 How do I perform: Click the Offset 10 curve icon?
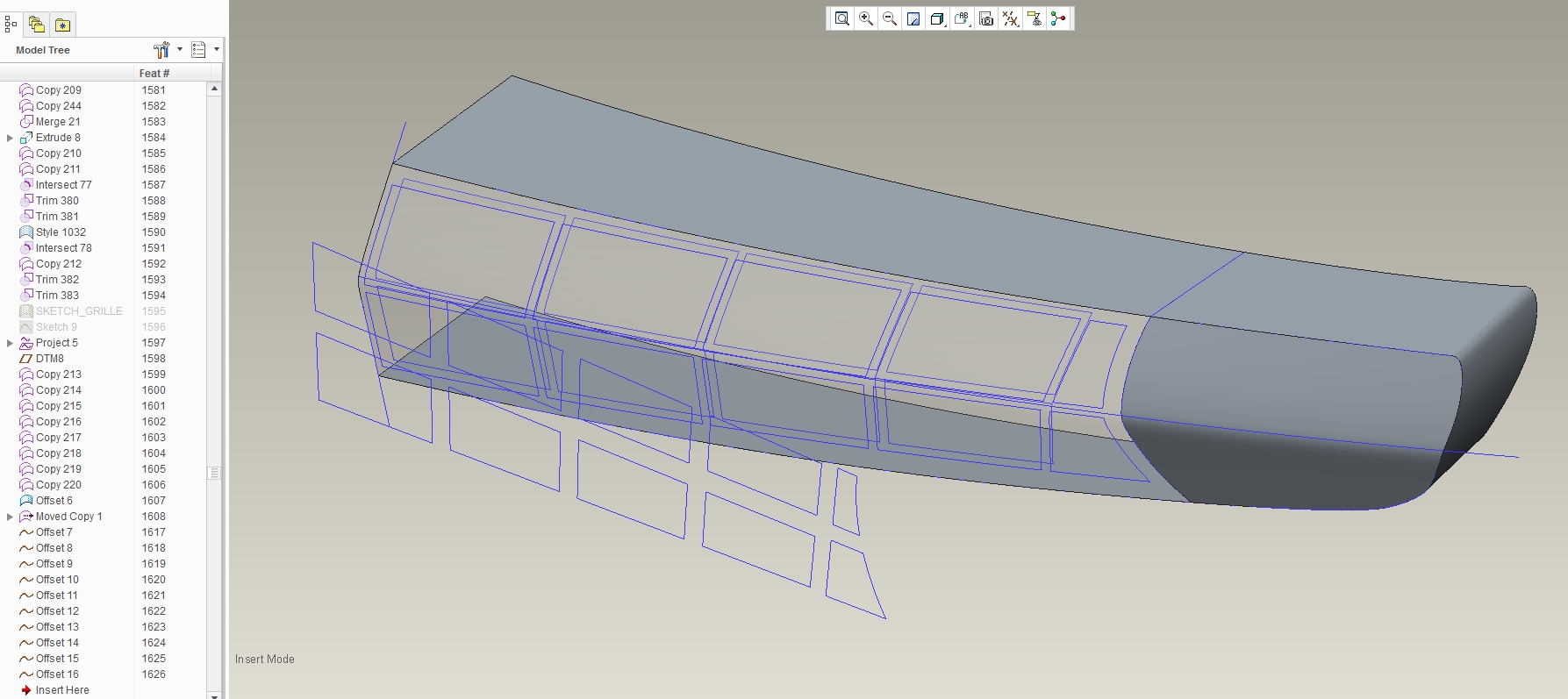tap(26, 580)
